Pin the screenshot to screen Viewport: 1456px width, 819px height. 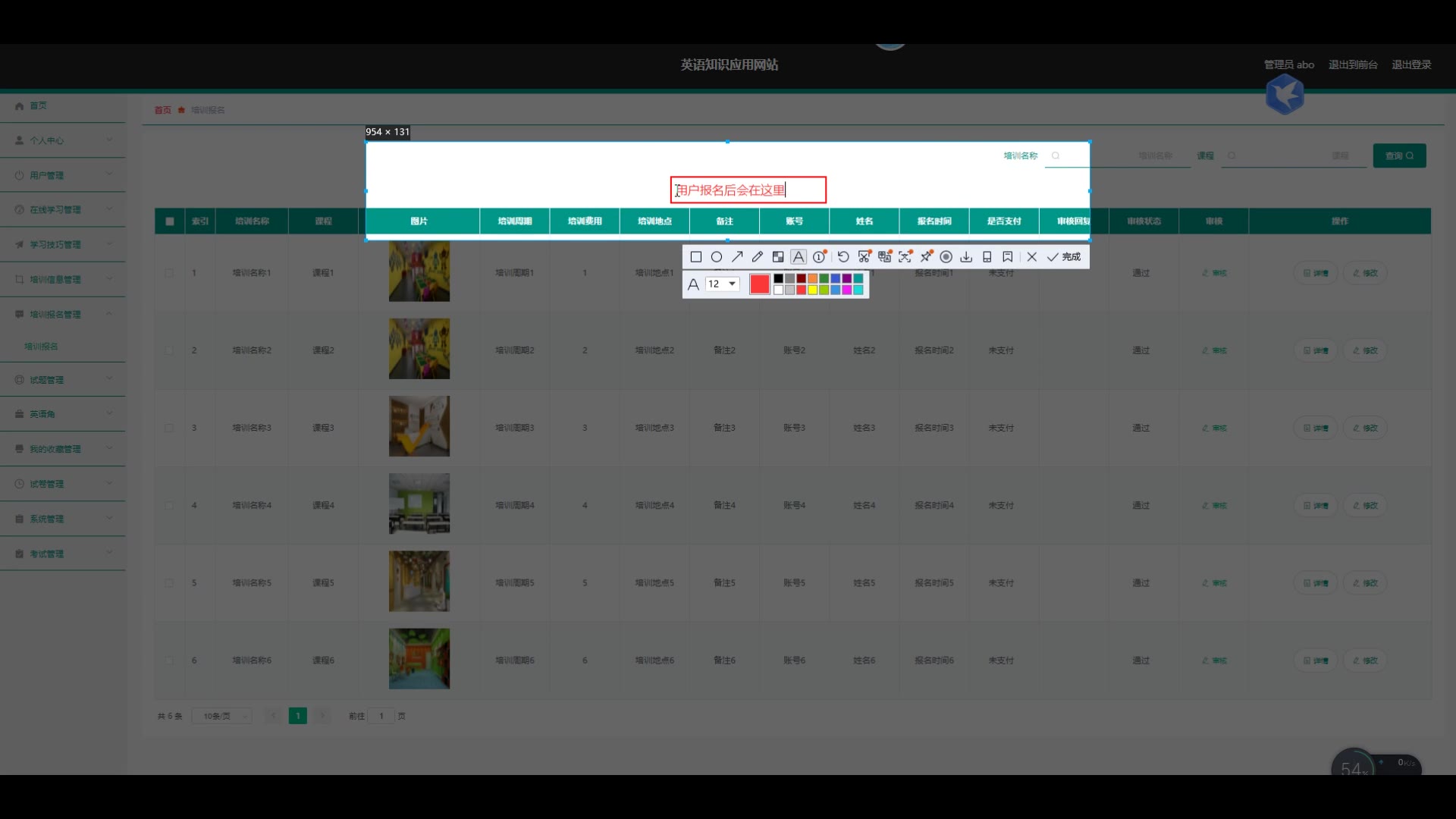pyautogui.click(x=926, y=257)
